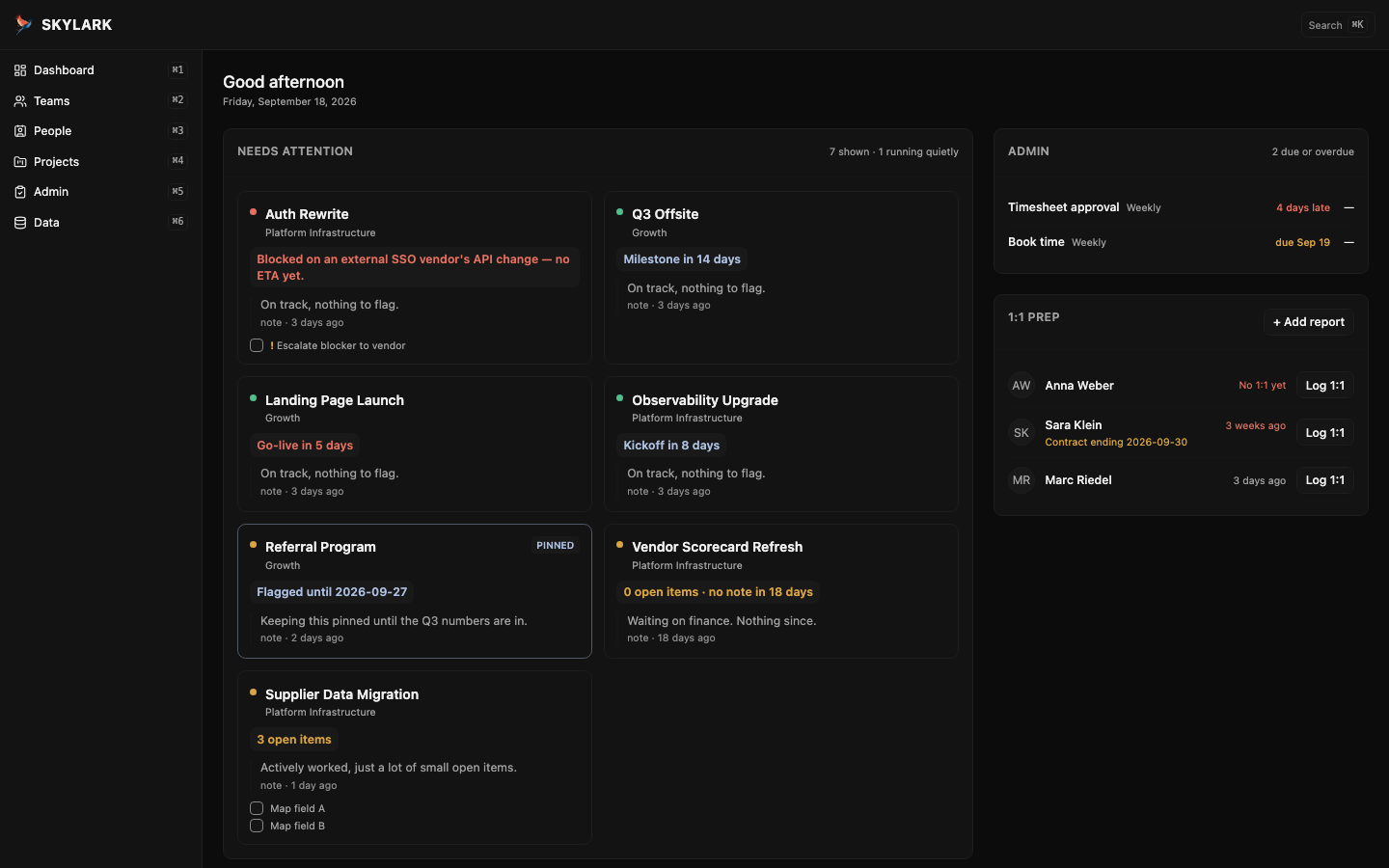Click Sara Klein's name
Screen dimensions: 1389x868
[1073, 425]
